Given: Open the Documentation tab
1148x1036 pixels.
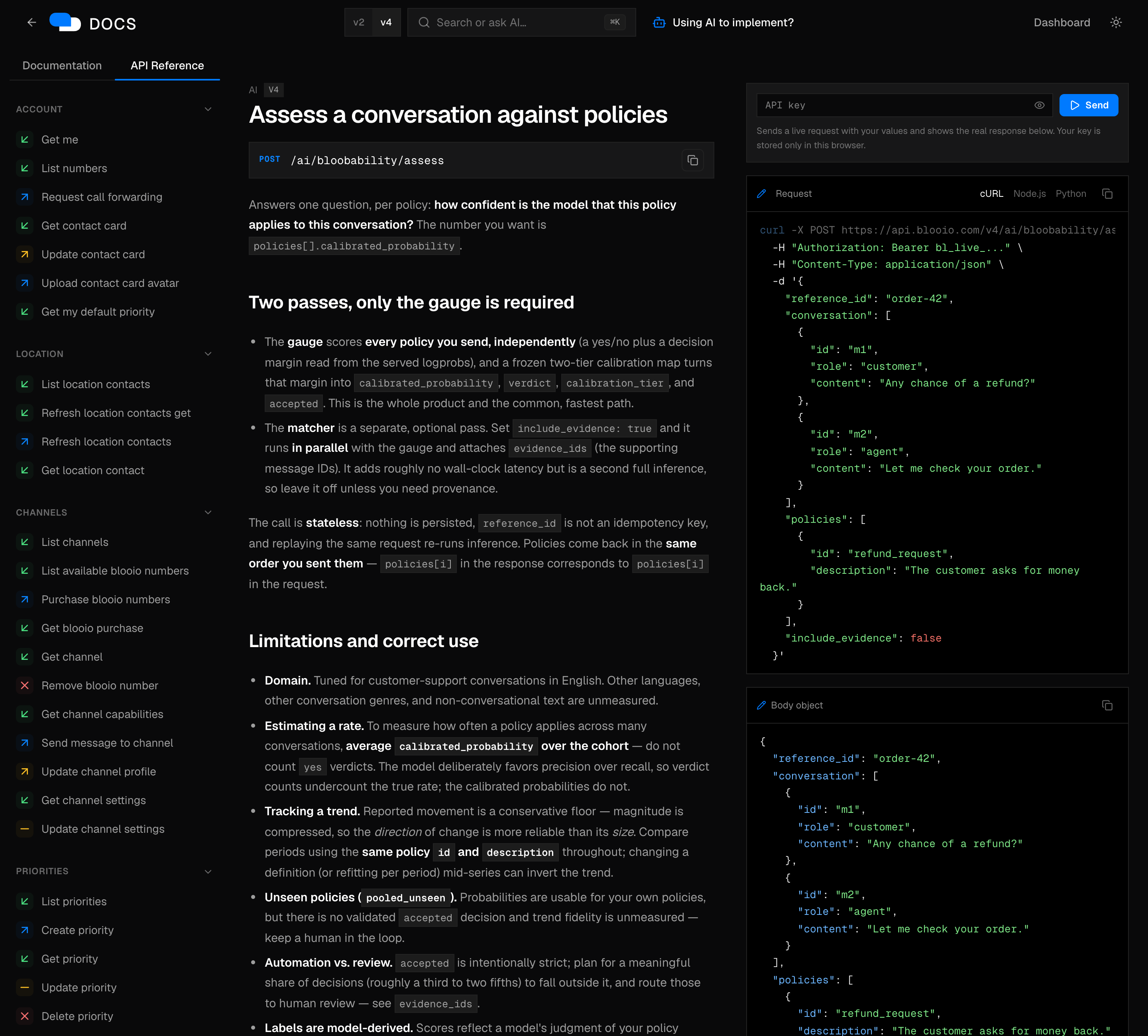Looking at the screenshot, I should coord(62,65).
